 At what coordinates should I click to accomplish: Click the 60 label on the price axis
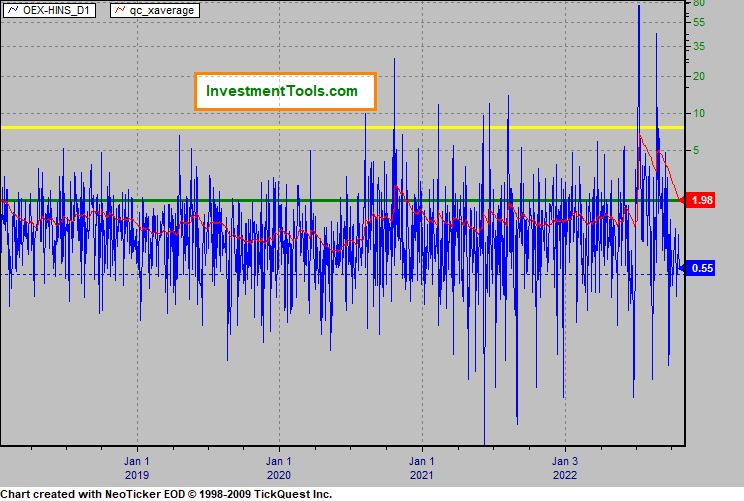700,4
